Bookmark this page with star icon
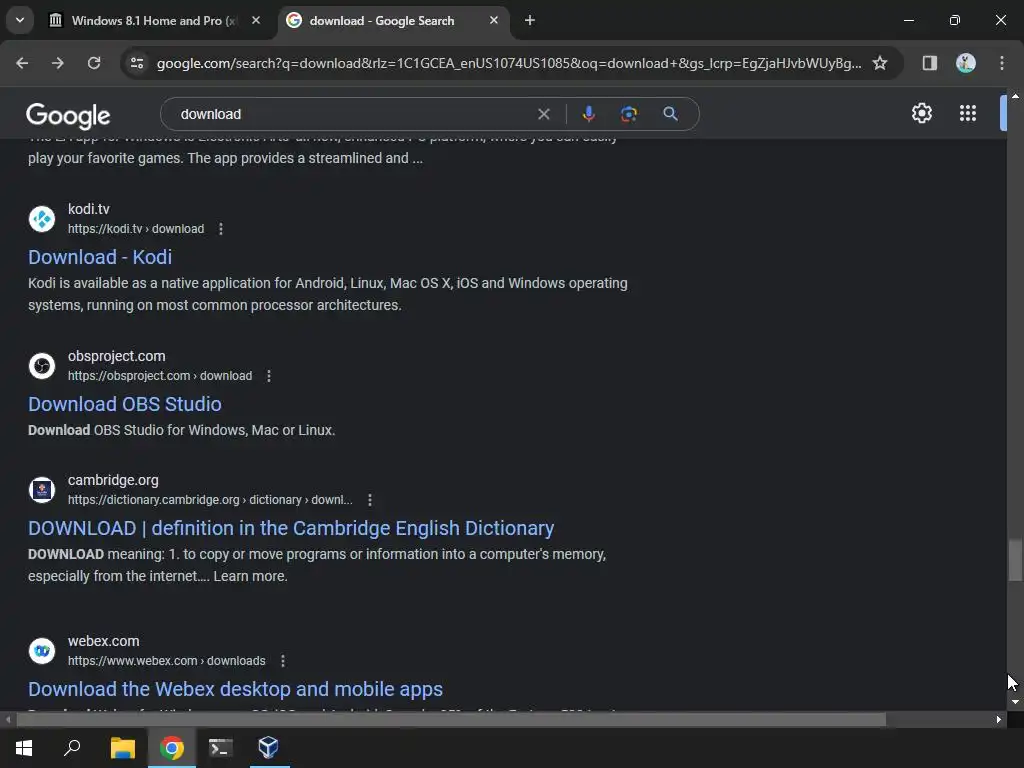Image resolution: width=1024 pixels, height=768 pixels. tap(880, 63)
